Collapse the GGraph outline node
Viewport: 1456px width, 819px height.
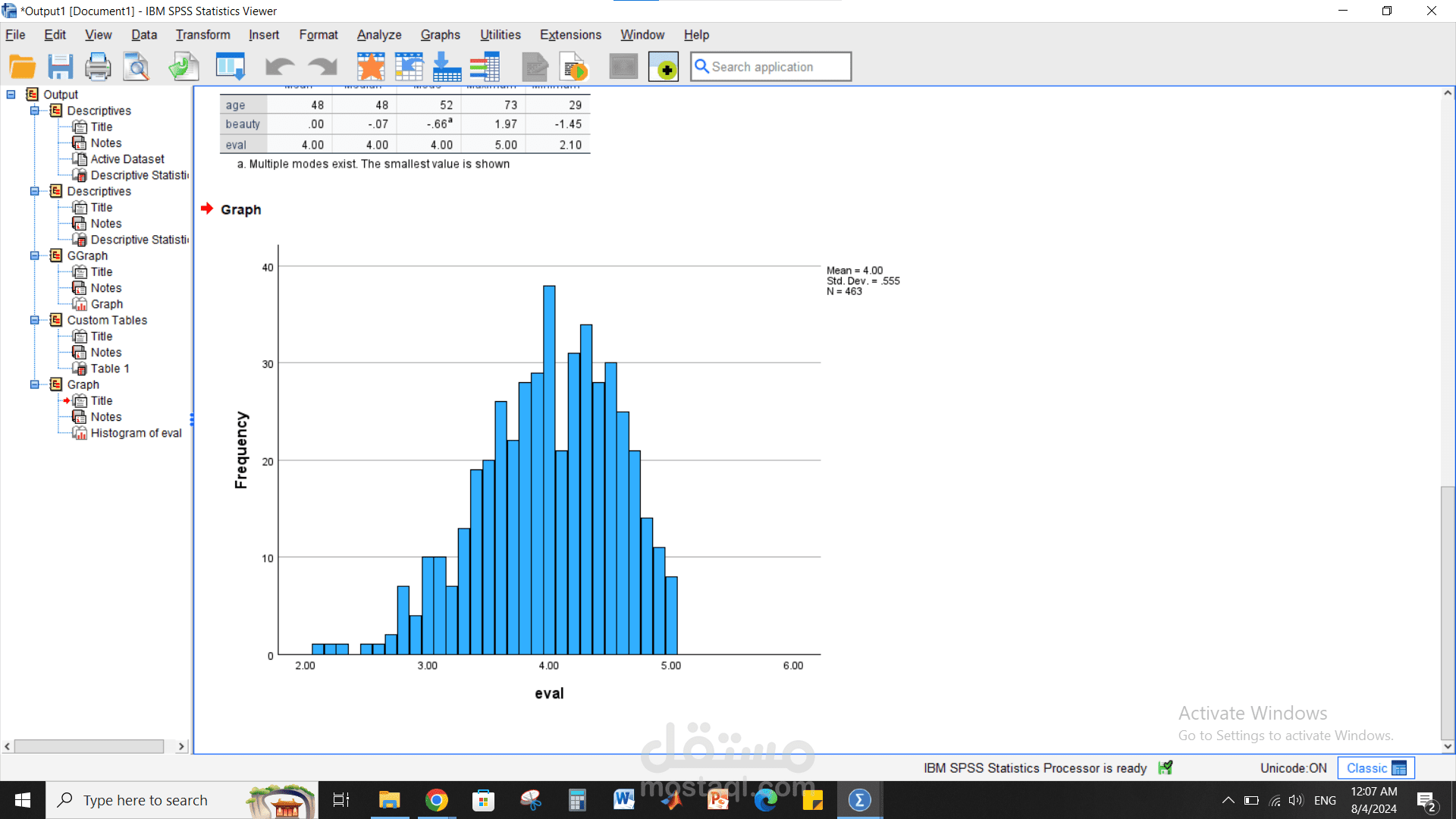(x=34, y=256)
